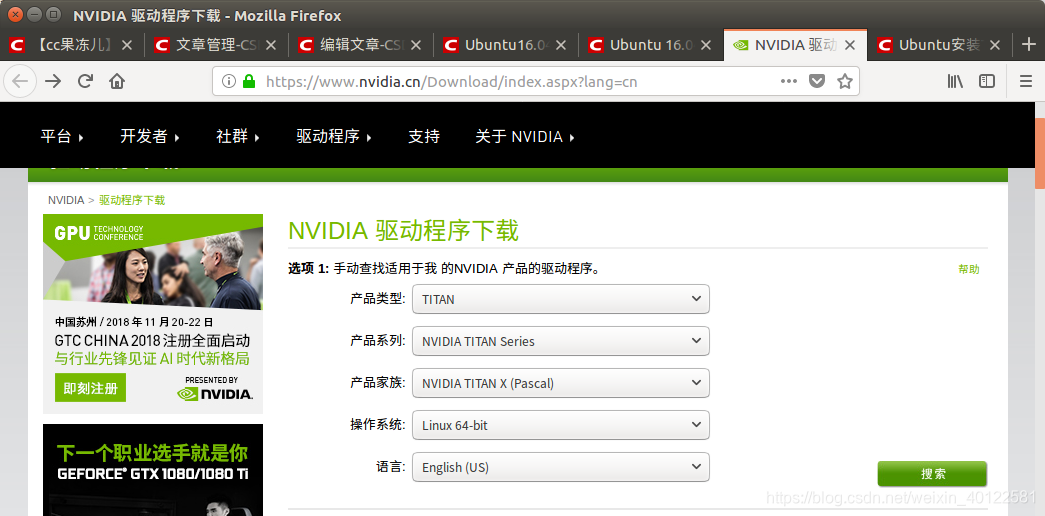Expand the 驱动程序 navigation menu
Viewport: 1045px width, 516px height.
pyautogui.click(x=334, y=137)
